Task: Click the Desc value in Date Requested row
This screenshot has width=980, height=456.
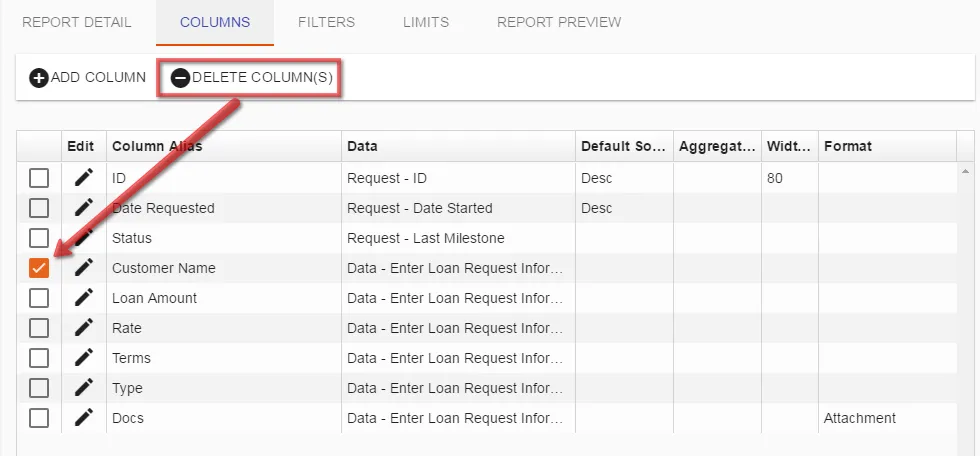Action: [x=596, y=208]
